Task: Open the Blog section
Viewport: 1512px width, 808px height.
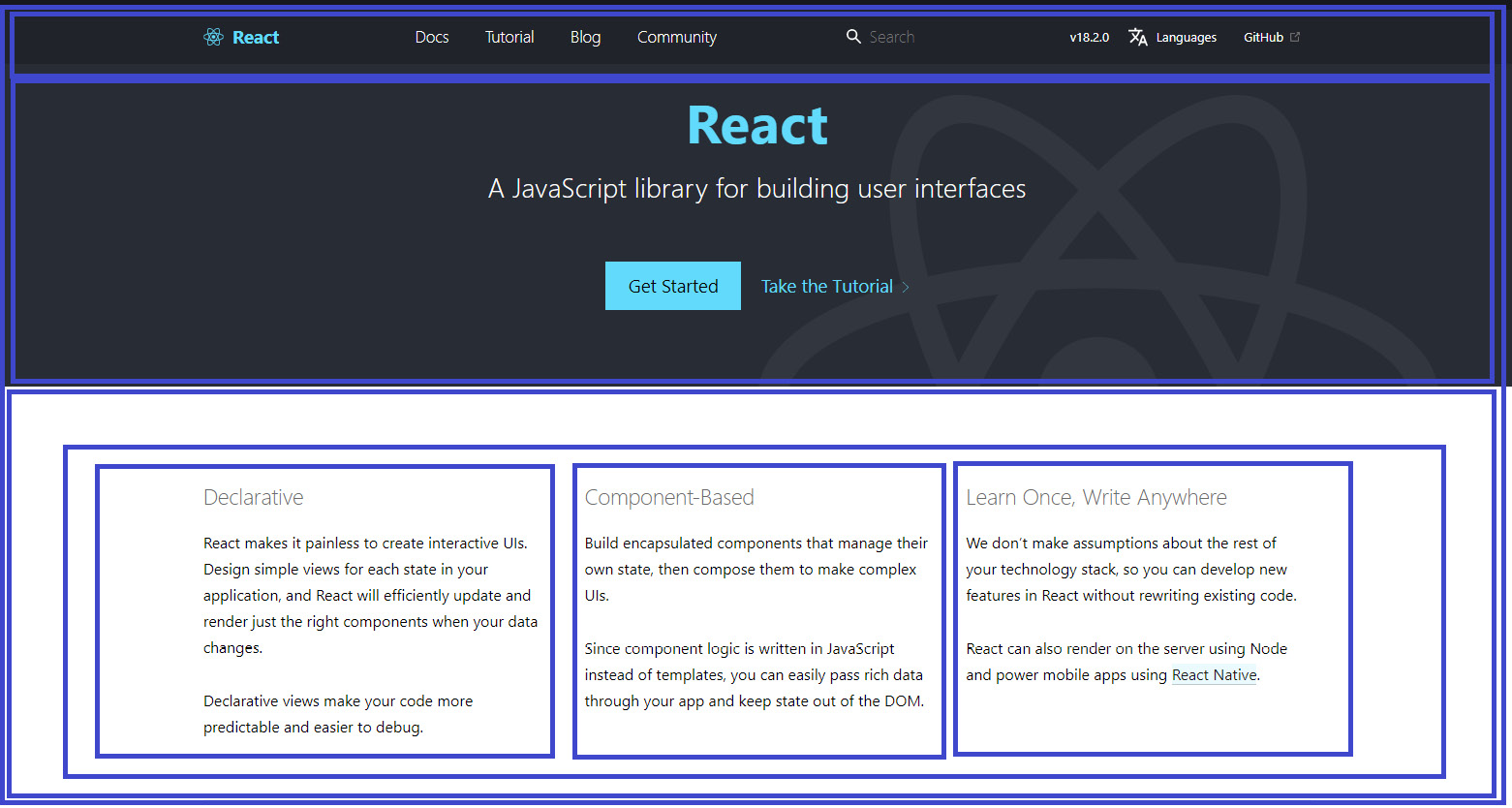Action: point(585,37)
